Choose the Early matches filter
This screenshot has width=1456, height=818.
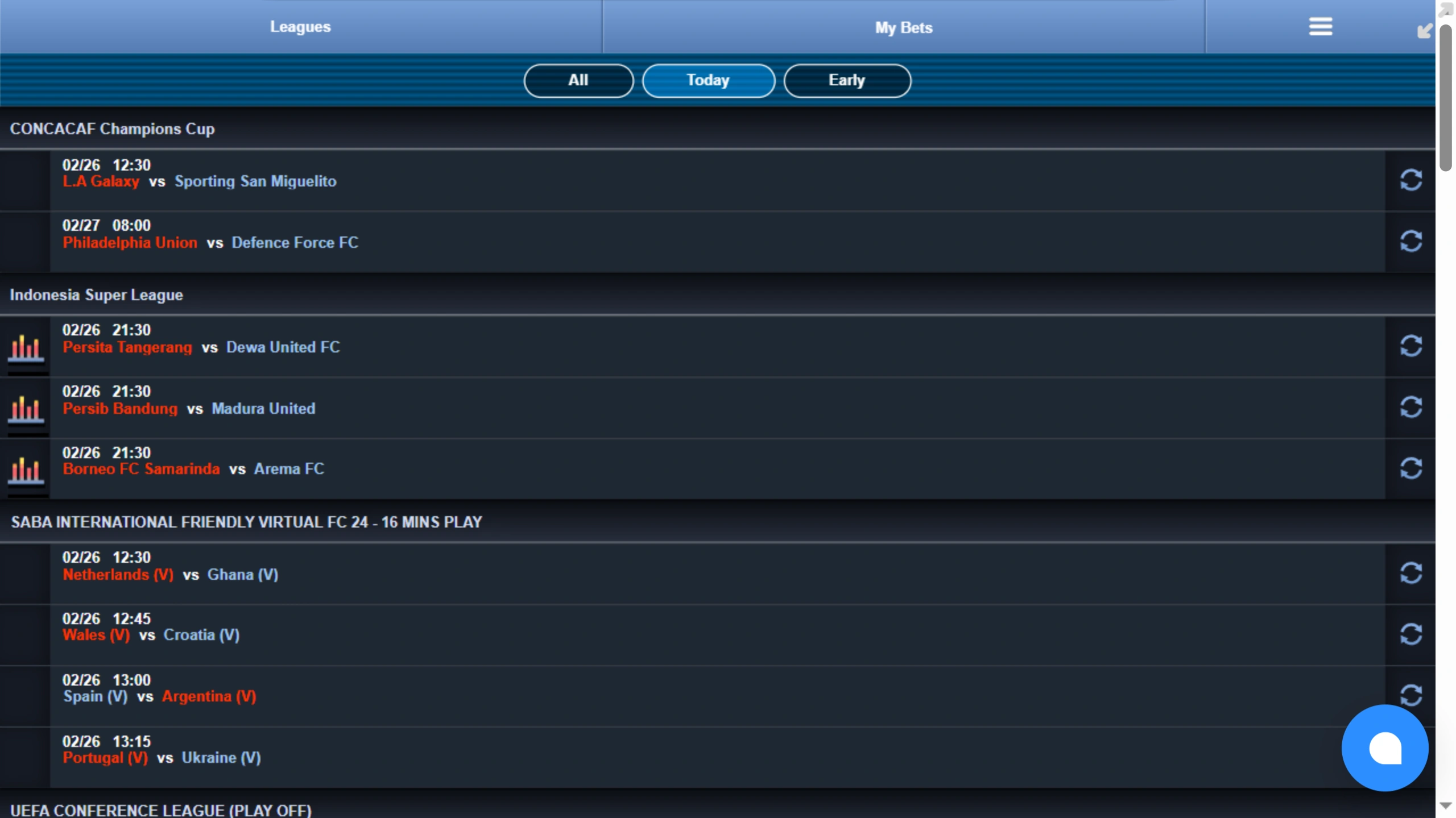click(x=847, y=81)
